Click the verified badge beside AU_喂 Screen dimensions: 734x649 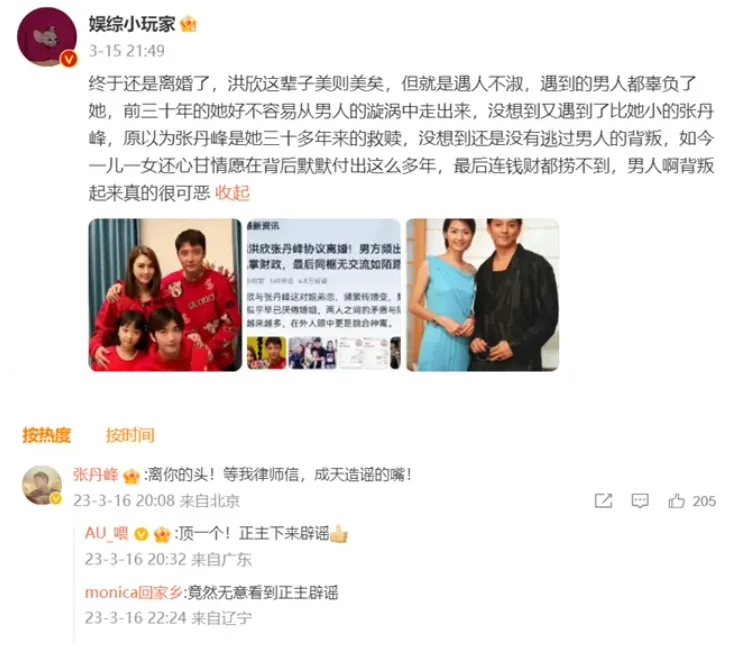click(141, 534)
